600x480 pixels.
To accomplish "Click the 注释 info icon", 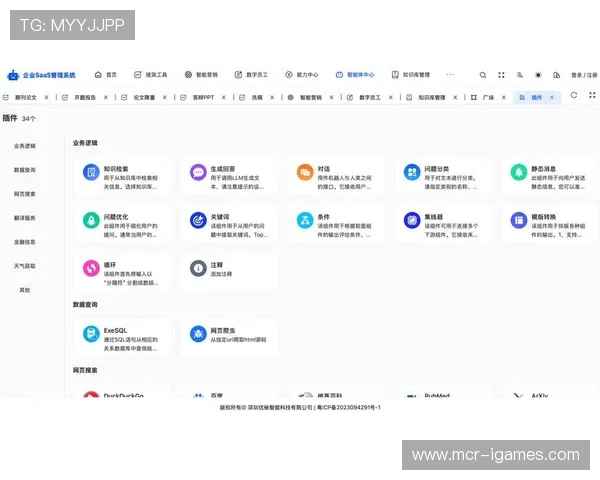I will [198, 268].
